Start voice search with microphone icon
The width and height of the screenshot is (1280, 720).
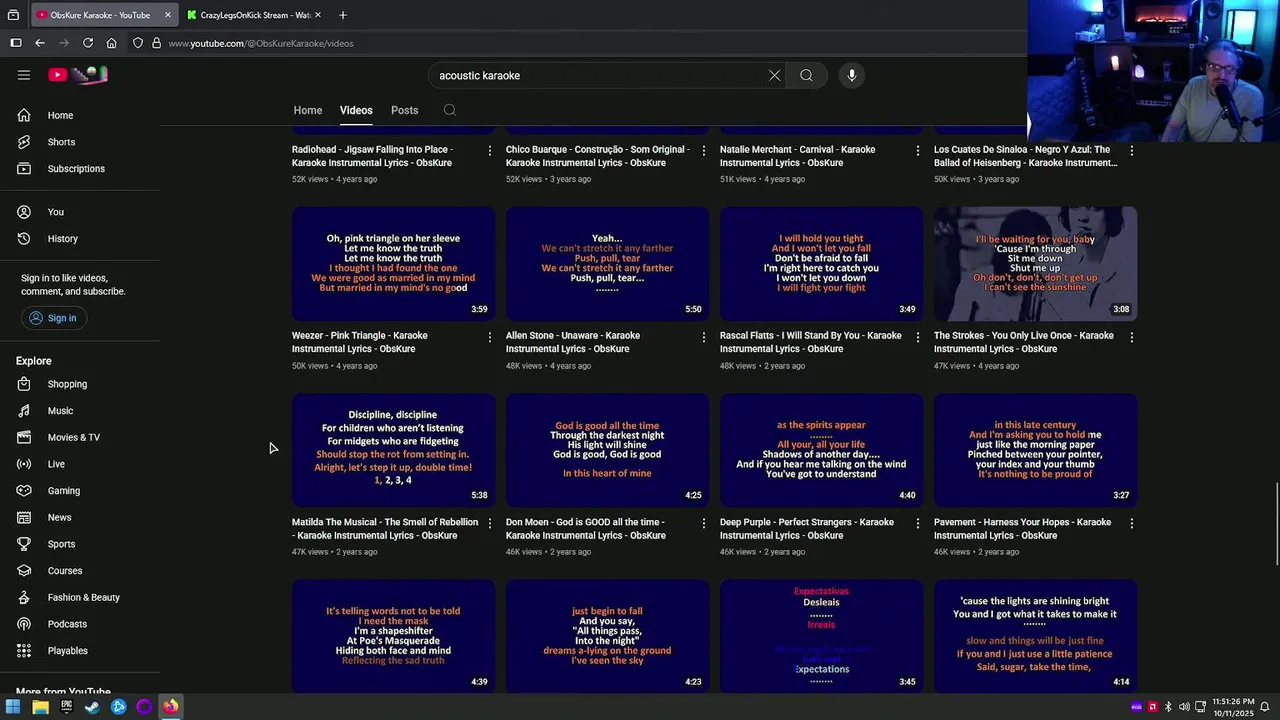852,75
